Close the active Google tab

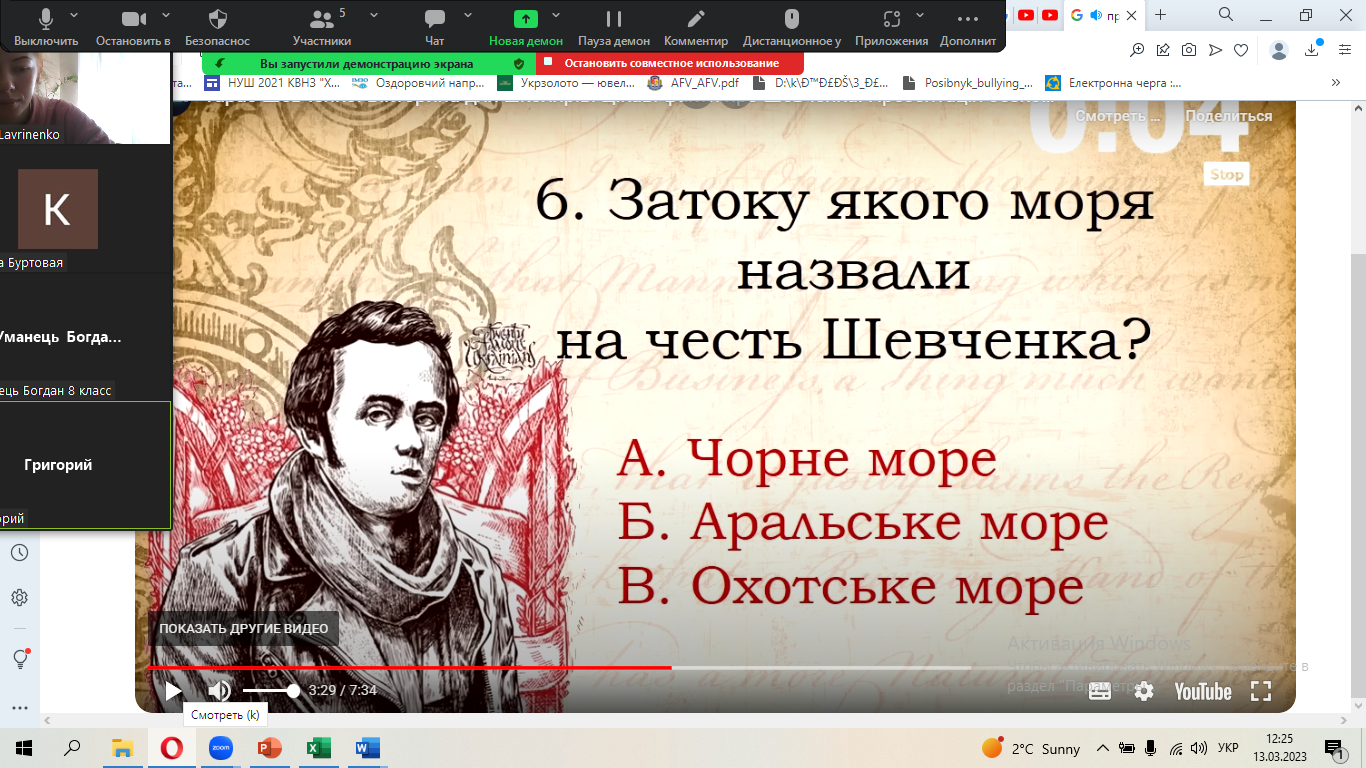tap(1131, 15)
